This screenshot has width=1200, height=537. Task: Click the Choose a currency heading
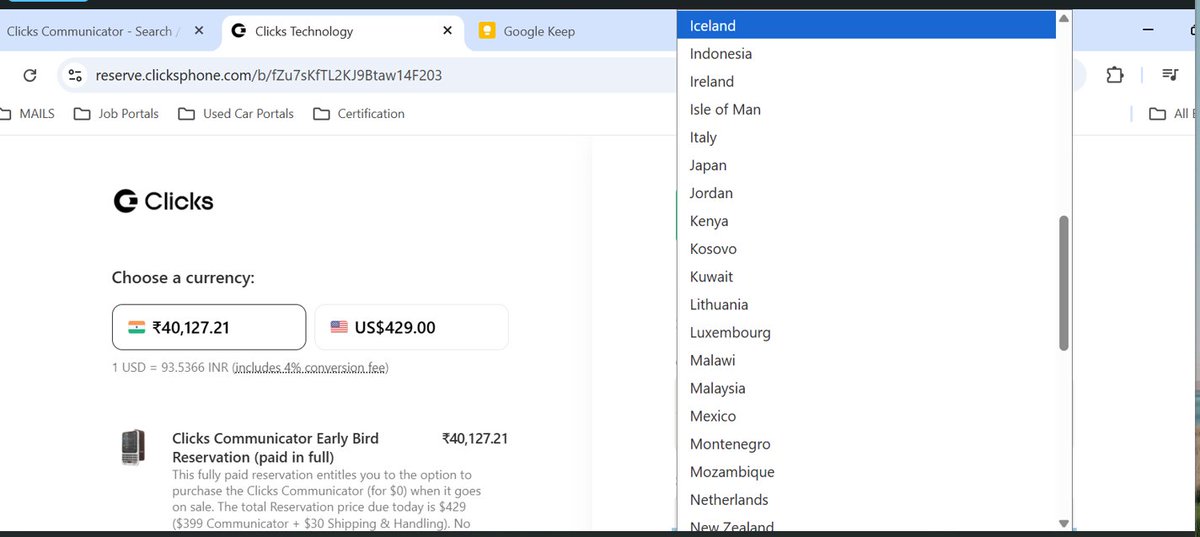click(183, 278)
